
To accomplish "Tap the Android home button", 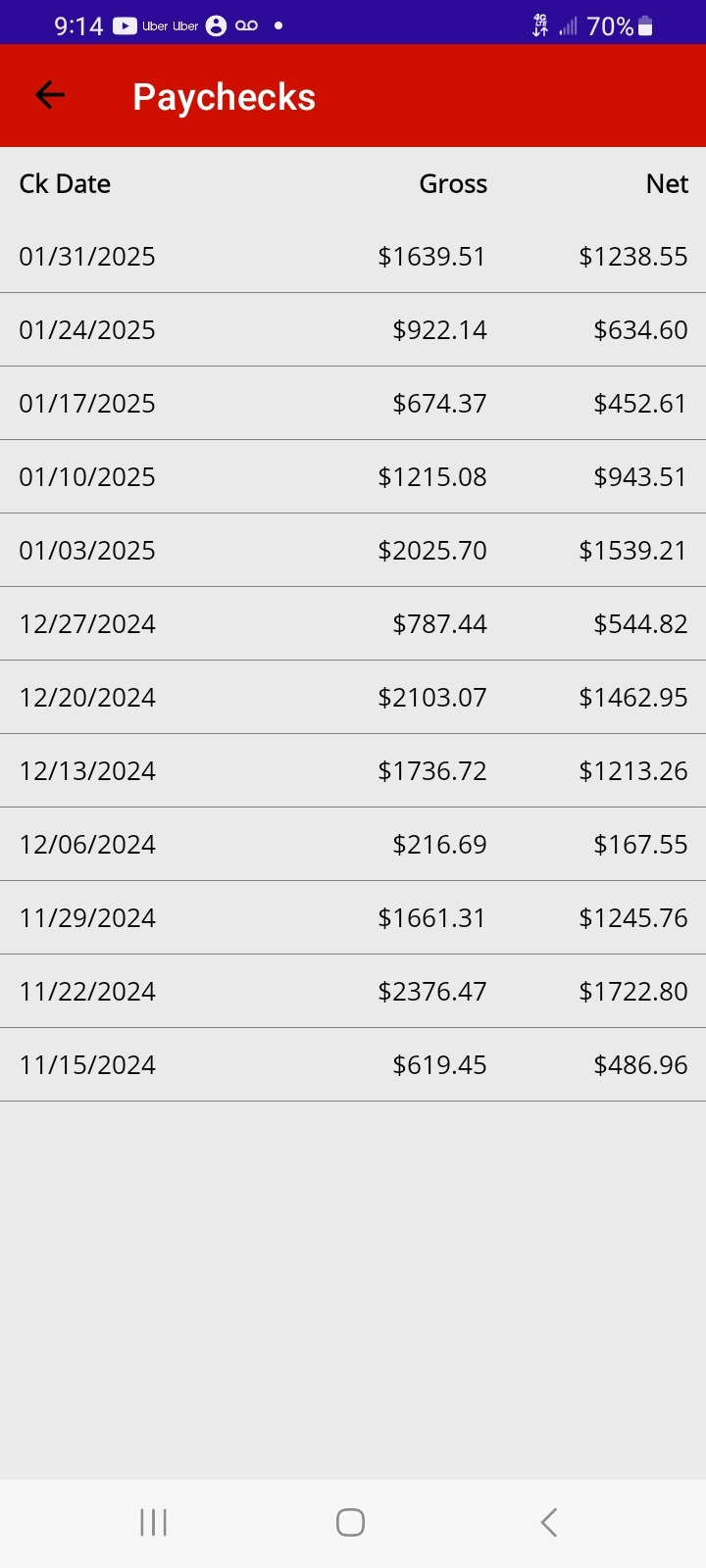I will click(350, 1522).
